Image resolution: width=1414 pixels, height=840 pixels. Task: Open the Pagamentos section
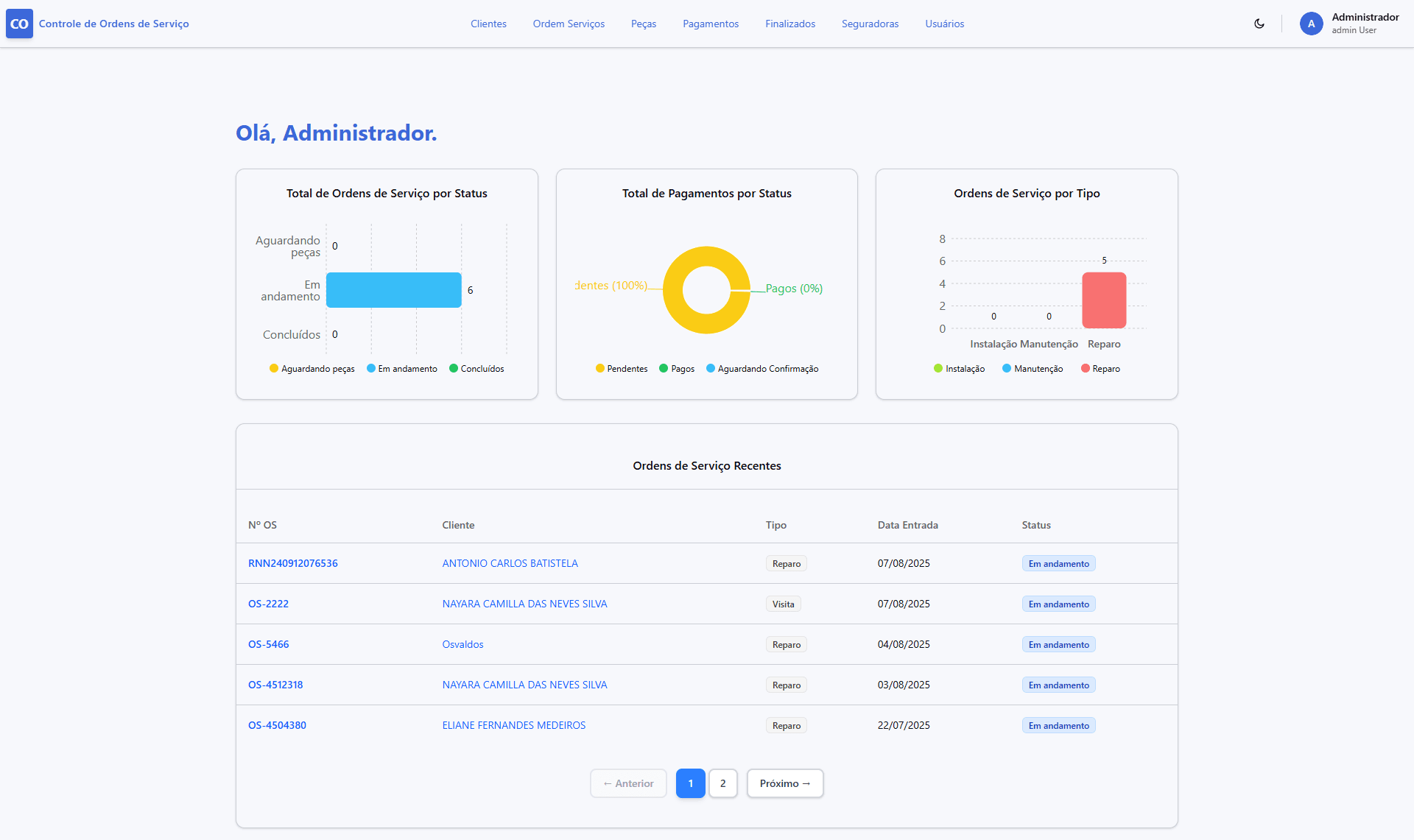click(710, 24)
